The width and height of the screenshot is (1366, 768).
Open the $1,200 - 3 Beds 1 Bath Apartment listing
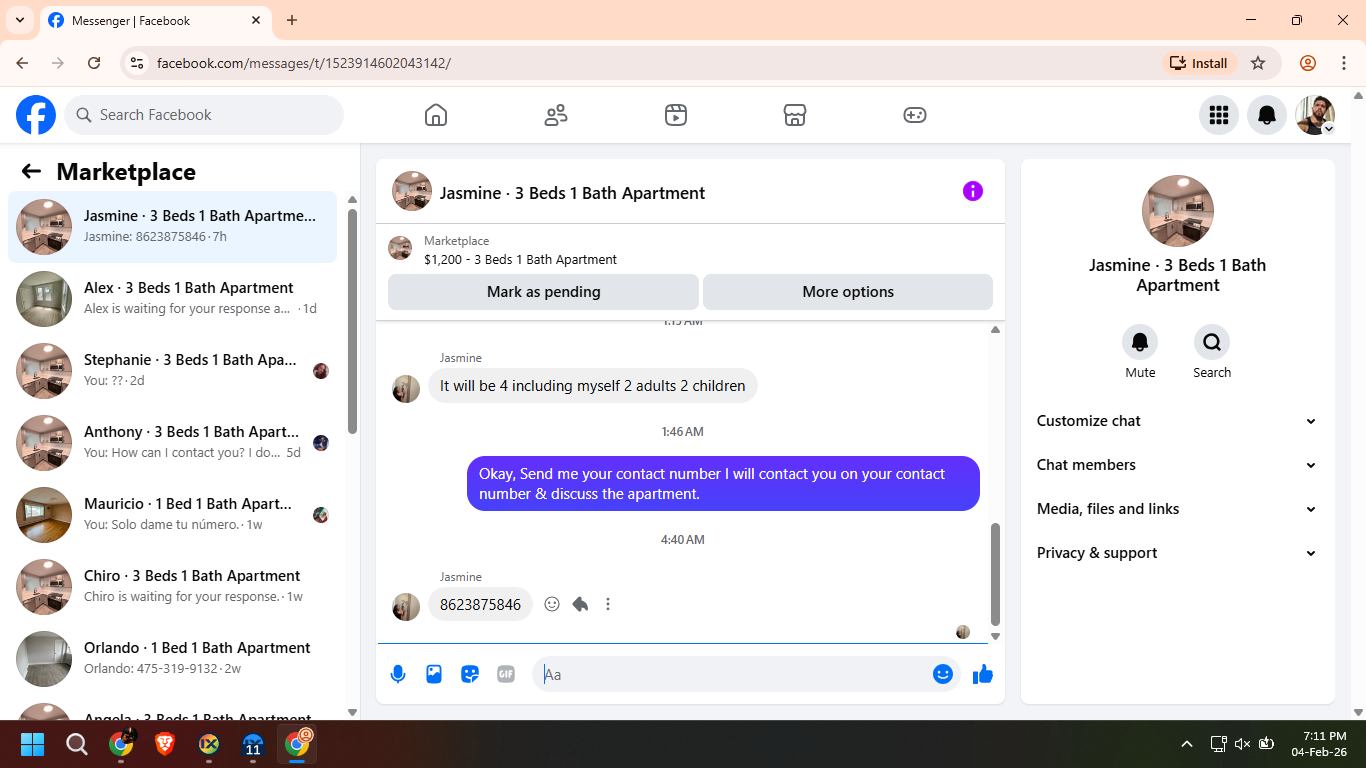point(520,259)
